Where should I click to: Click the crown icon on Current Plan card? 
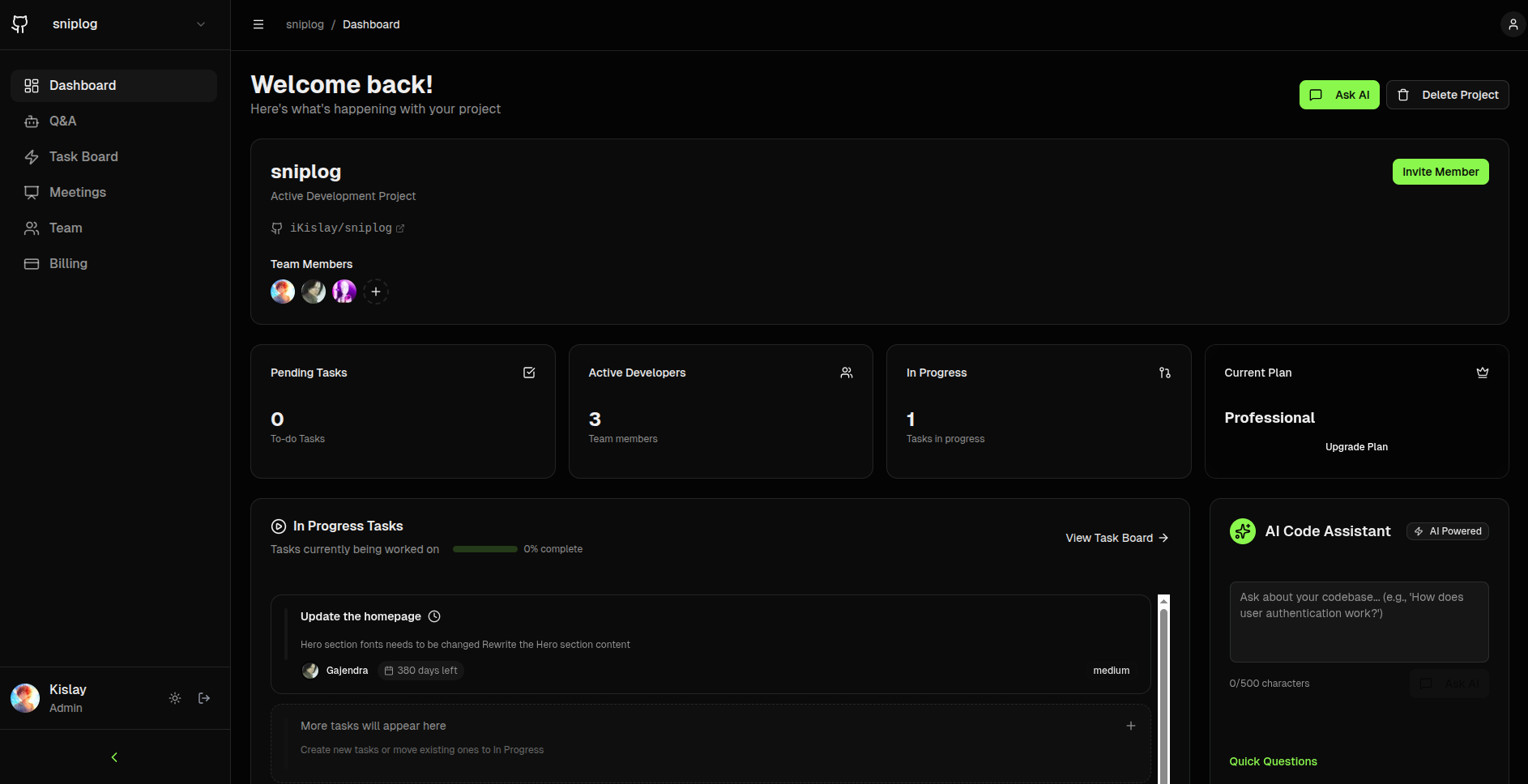[x=1482, y=373]
